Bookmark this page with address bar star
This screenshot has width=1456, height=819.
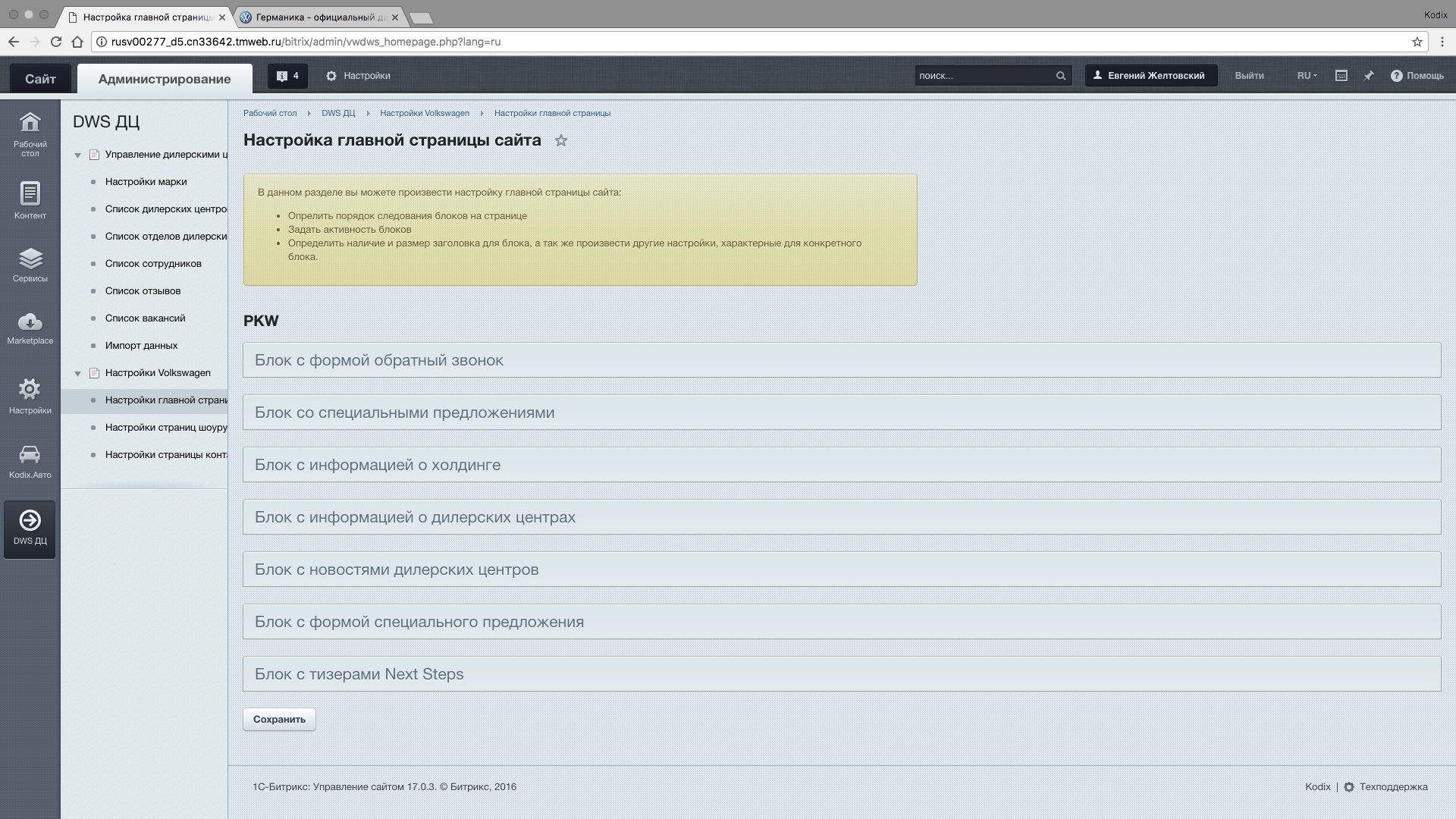coord(1417,42)
